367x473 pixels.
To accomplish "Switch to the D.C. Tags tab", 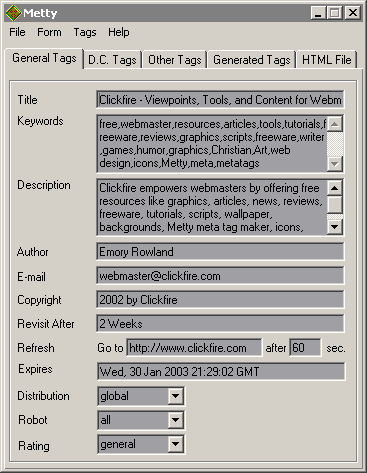I will [x=112, y=60].
